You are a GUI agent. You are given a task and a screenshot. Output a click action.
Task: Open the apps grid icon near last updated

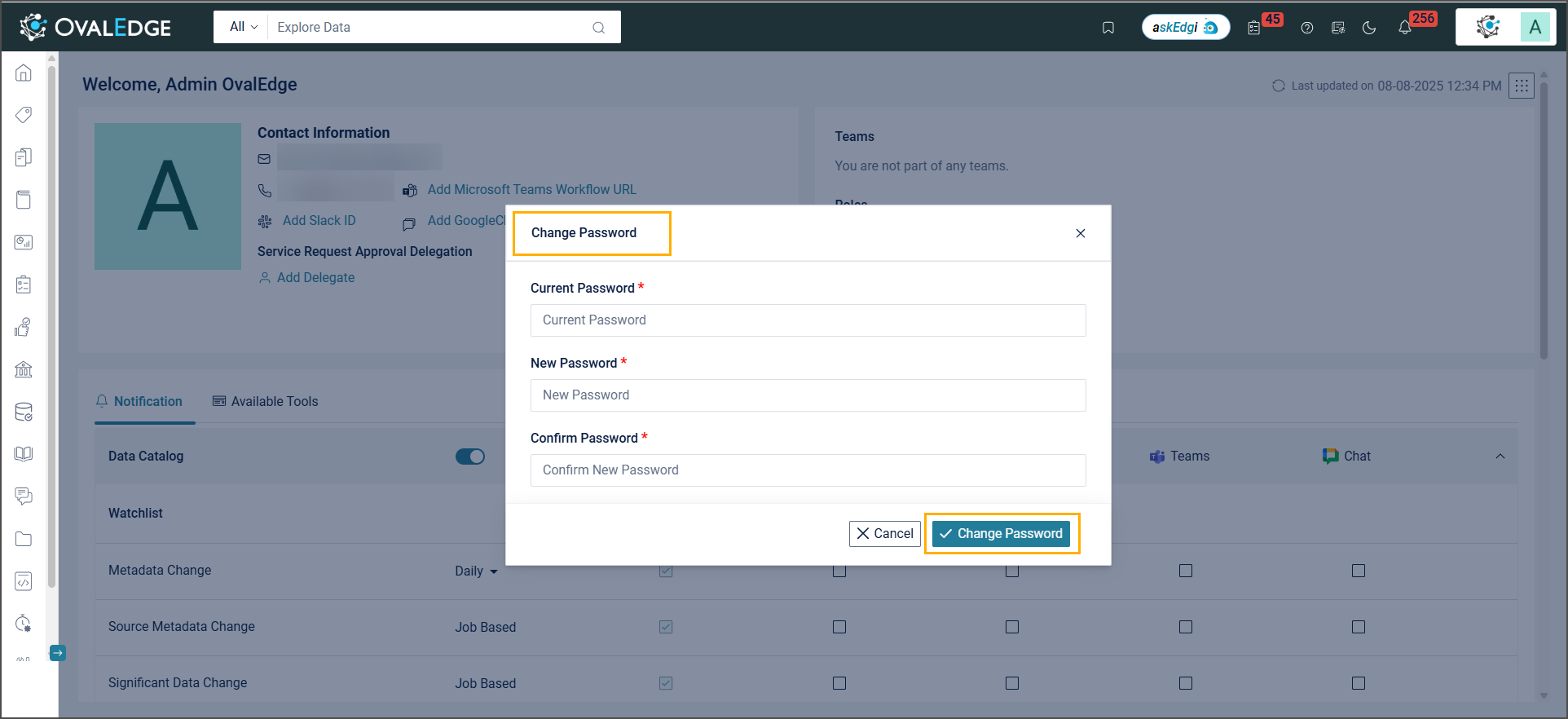[1521, 86]
